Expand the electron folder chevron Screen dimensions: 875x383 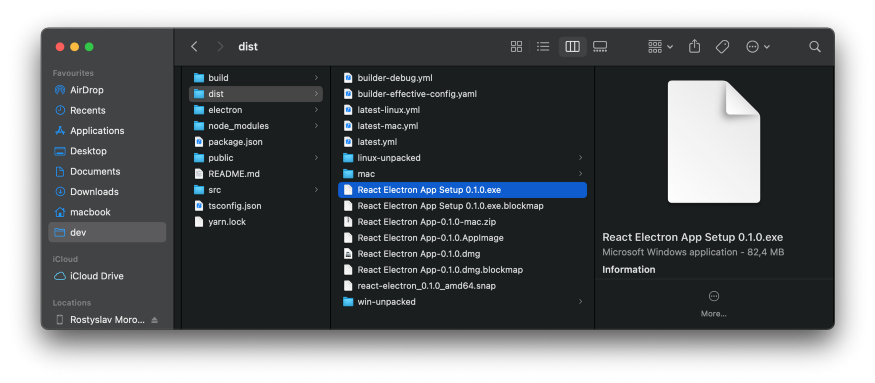coord(316,110)
